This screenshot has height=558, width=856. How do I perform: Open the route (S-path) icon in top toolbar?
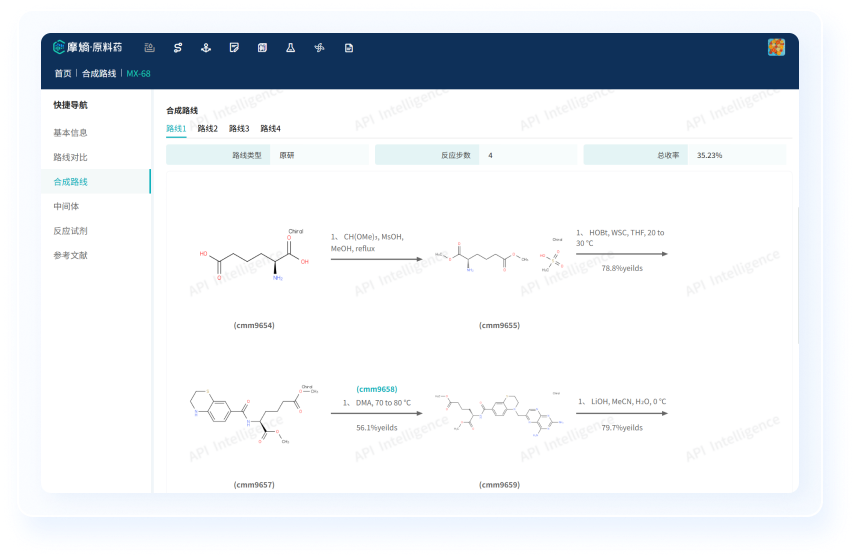tap(177, 48)
